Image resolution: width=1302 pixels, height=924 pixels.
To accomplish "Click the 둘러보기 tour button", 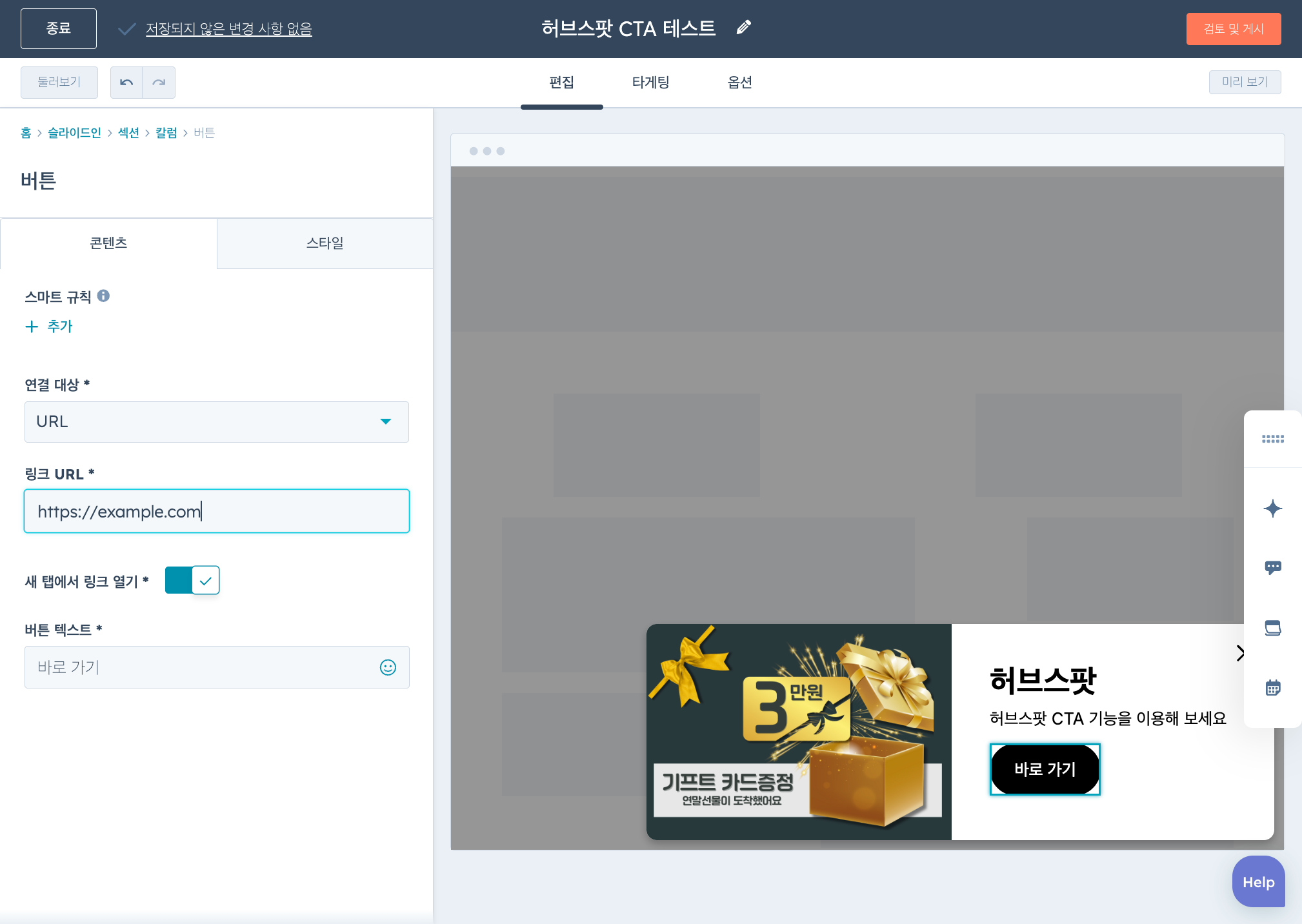I will pos(59,83).
